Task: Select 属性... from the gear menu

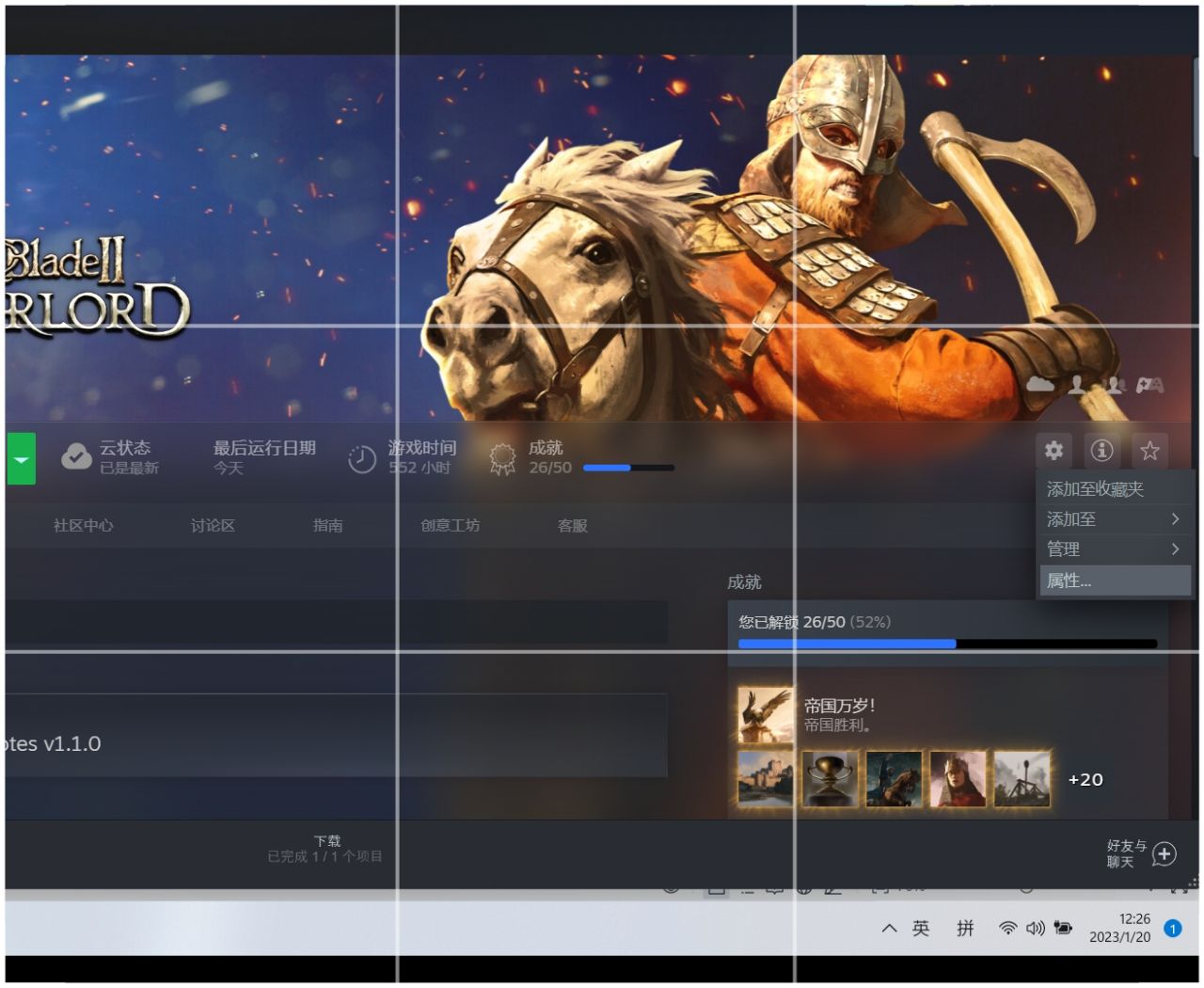Action: click(x=1114, y=581)
